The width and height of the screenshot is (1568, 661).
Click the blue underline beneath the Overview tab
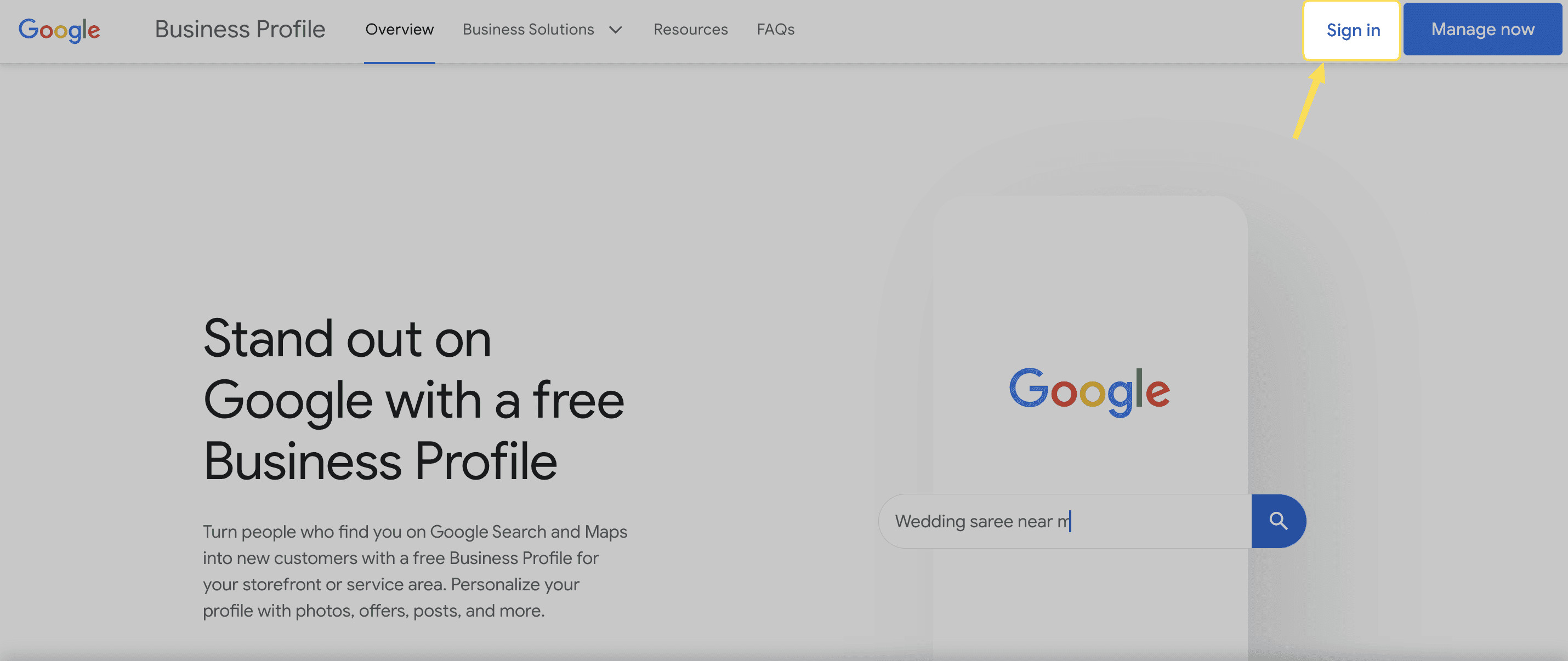click(399, 62)
